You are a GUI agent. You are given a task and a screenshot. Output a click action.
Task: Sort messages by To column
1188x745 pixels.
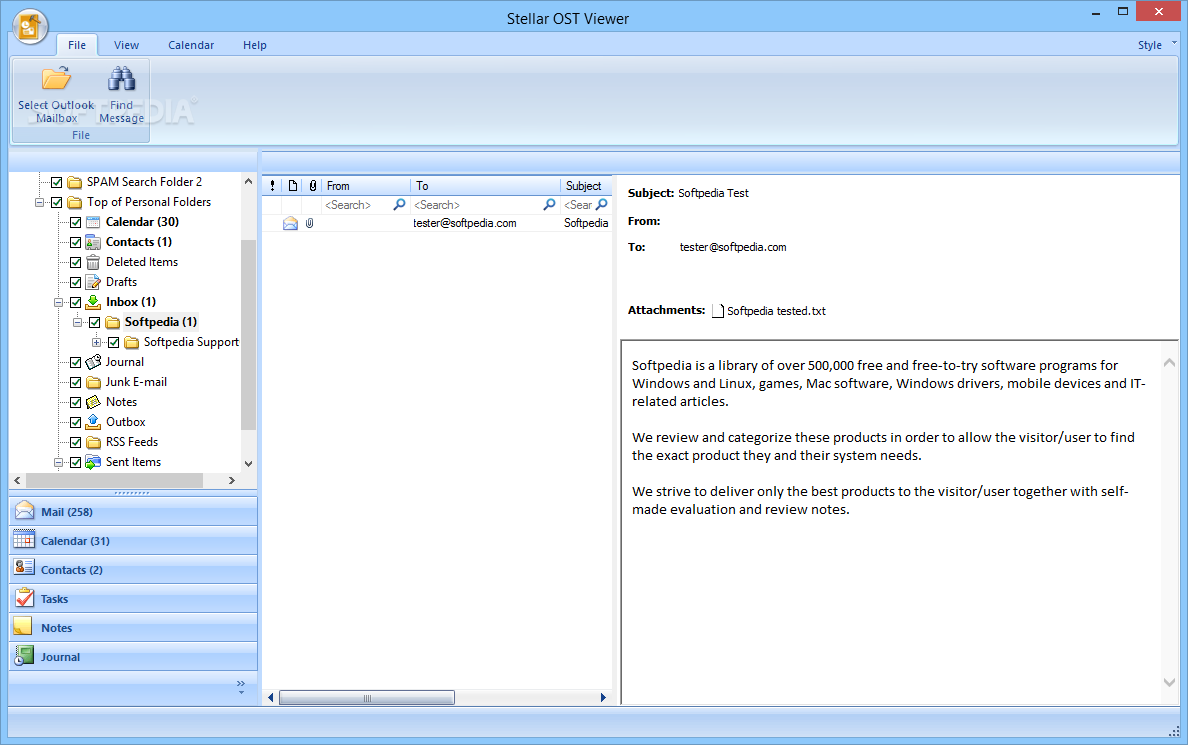485,186
